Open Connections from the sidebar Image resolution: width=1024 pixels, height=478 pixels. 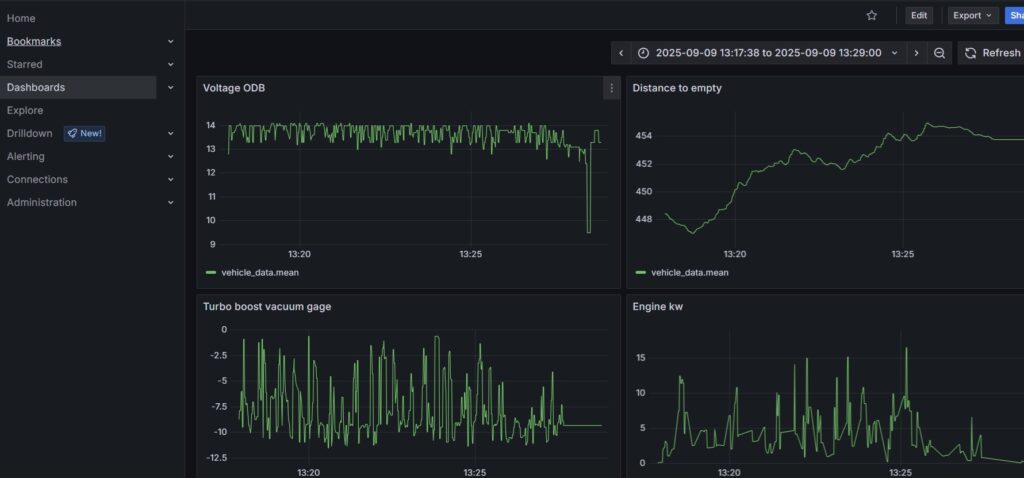37,179
